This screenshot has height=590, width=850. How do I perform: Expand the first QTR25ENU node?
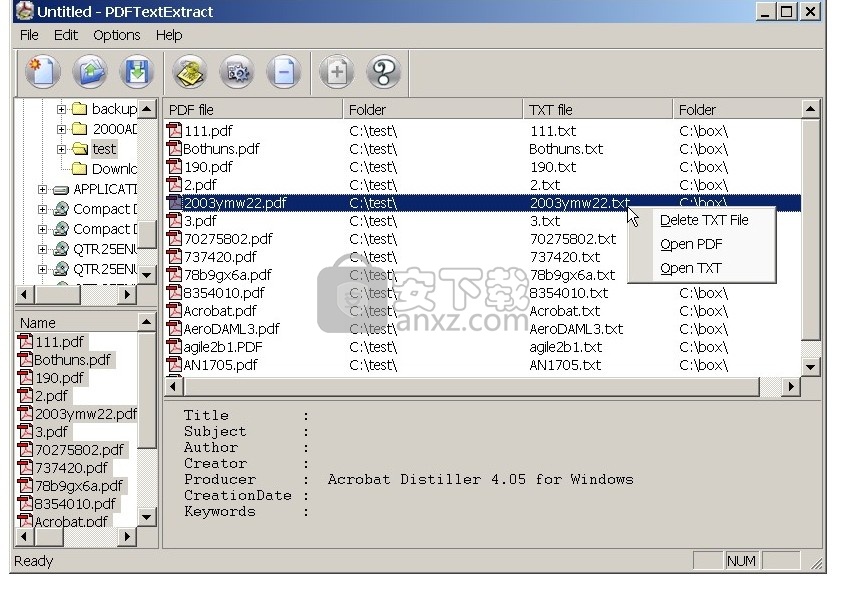tap(42, 249)
